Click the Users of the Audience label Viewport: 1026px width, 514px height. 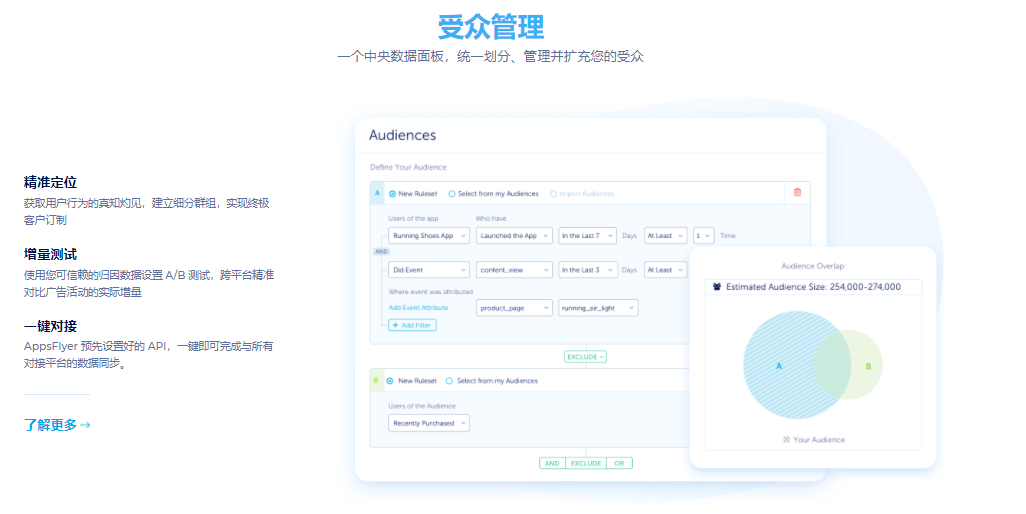tap(422, 406)
